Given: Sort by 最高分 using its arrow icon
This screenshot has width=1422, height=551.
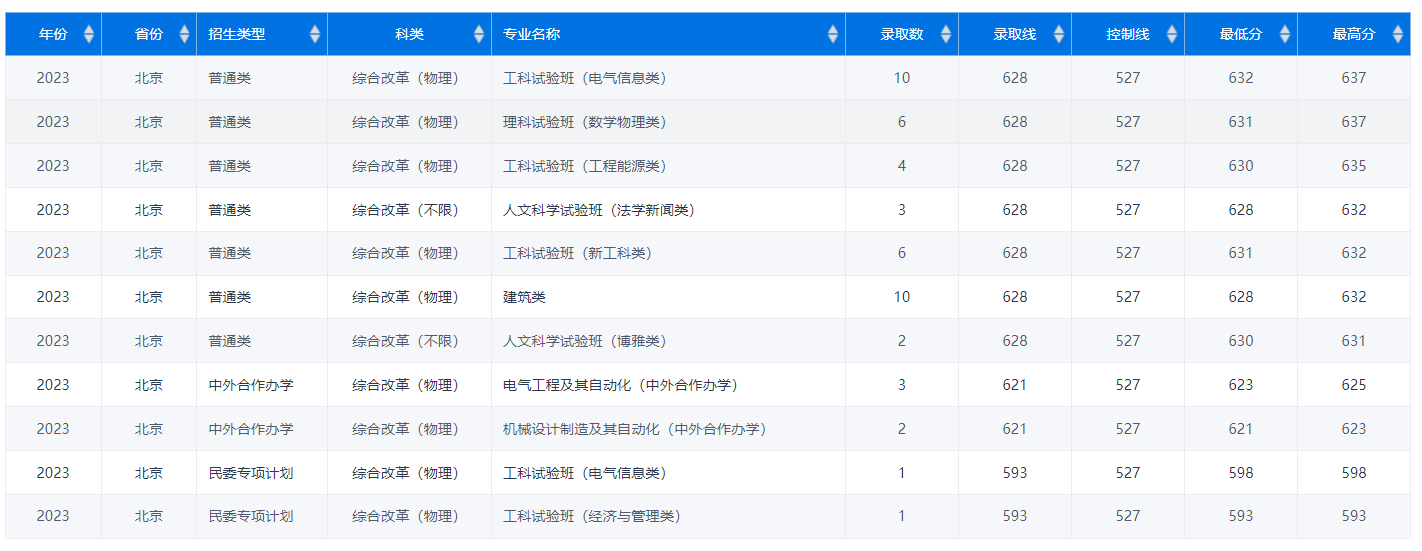Looking at the screenshot, I should [1398, 35].
